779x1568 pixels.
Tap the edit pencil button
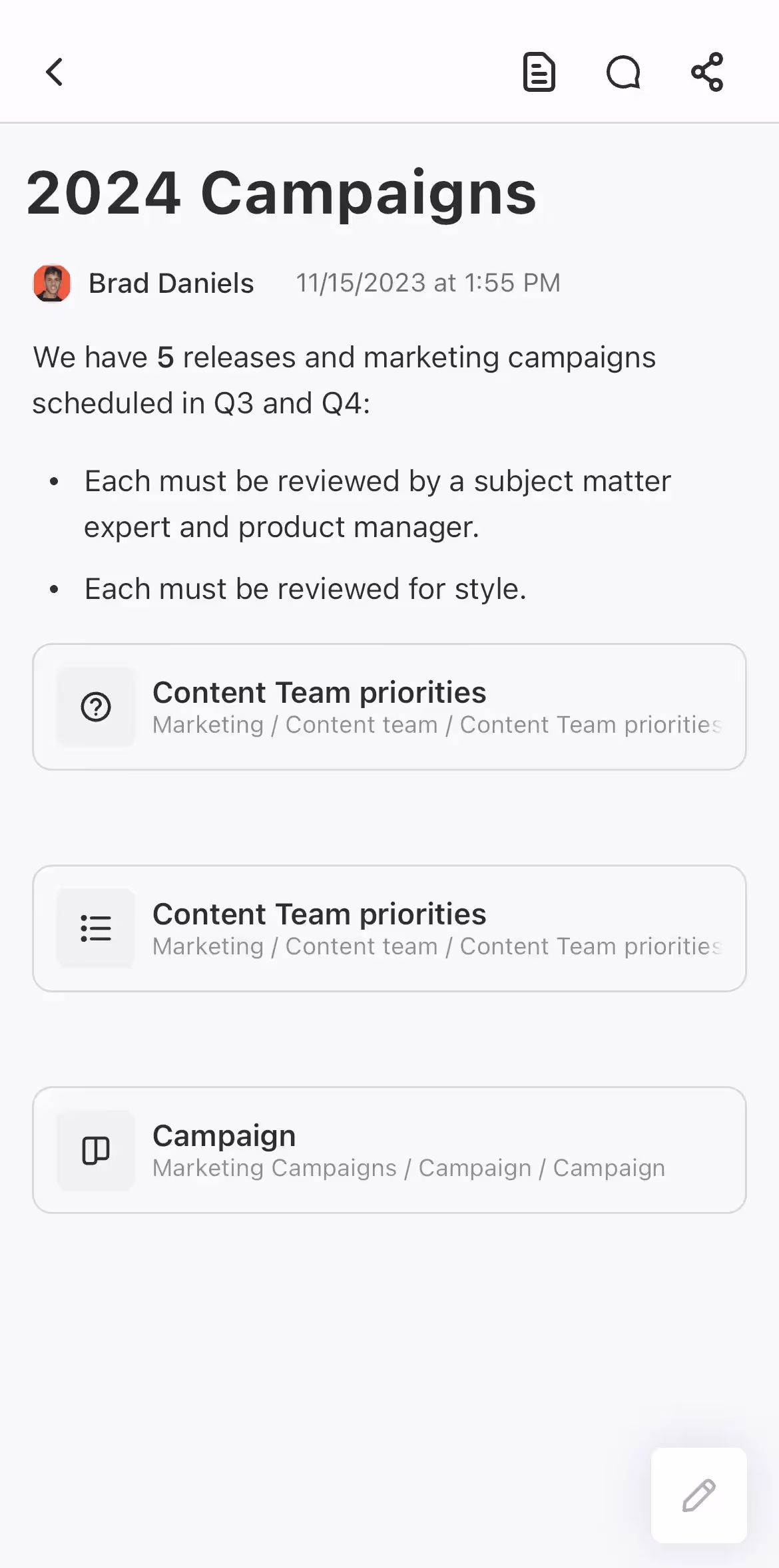698,1496
